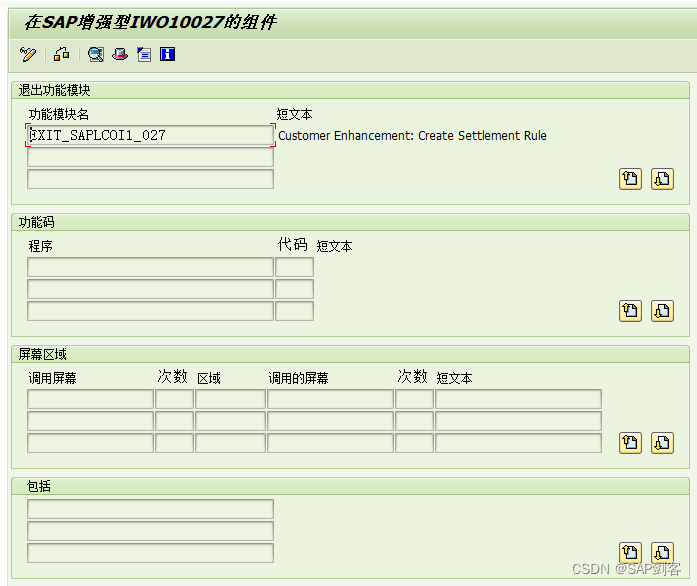
Task: Click the third function module name field
Action: point(150,179)
